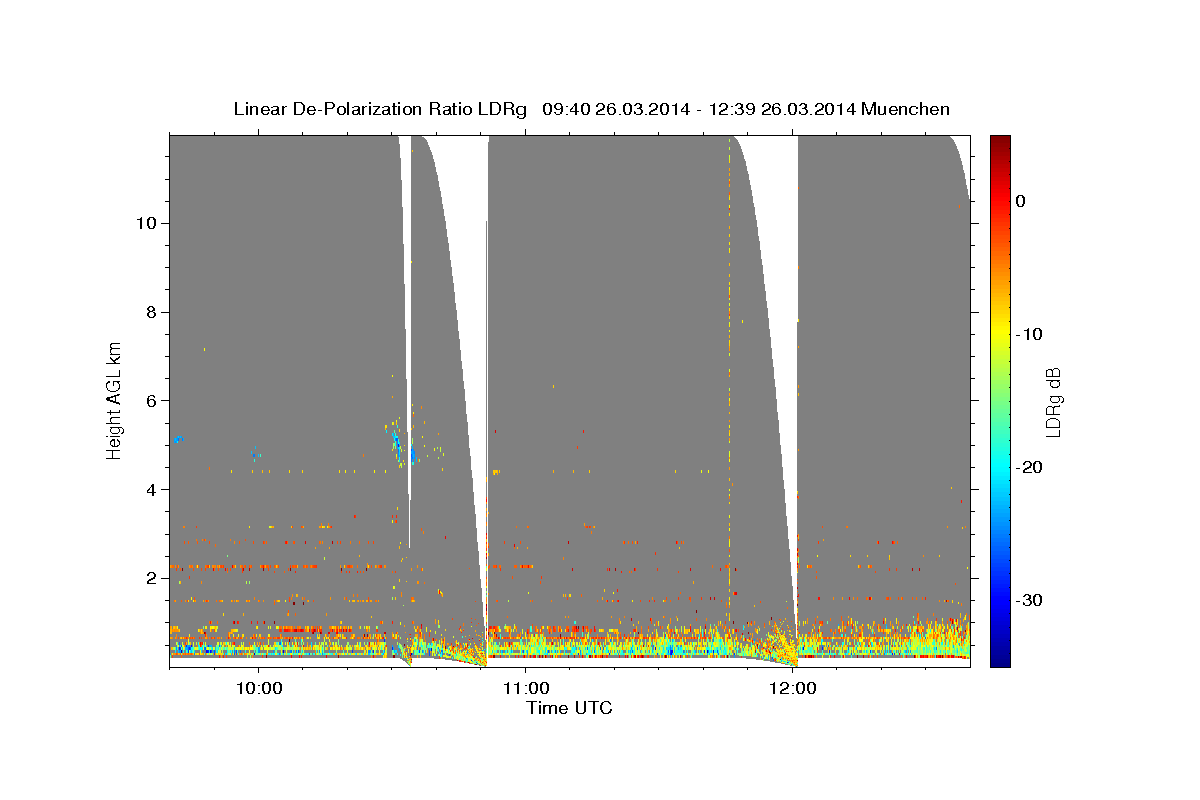The width and height of the screenshot is (1200, 800).
Task: Click the height tick label 10
Action: click(146, 223)
